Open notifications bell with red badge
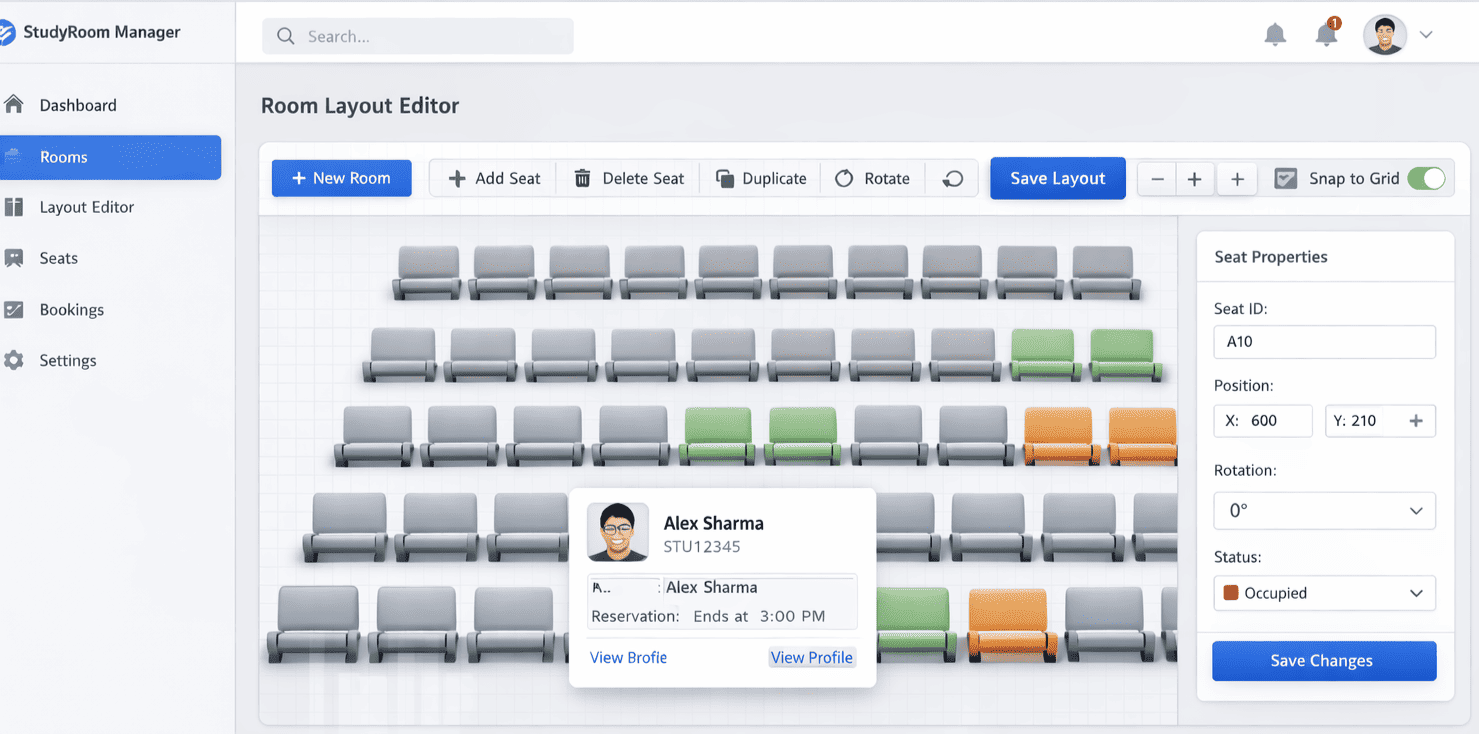The height and width of the screenshot is (734, 1479). pos(1327,34)
